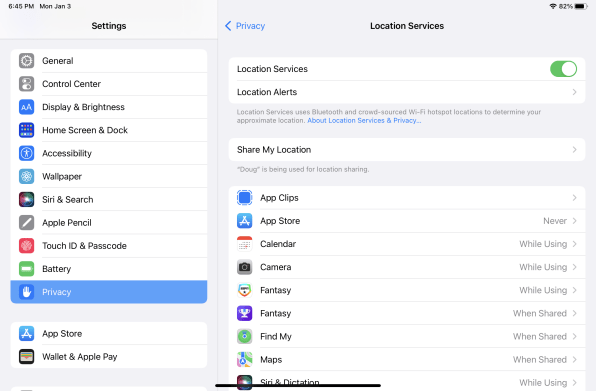Click the Wi-Fi status icon
Viewport: 596px width, 391px height.
pyautogui.click(x=553, y=6)
